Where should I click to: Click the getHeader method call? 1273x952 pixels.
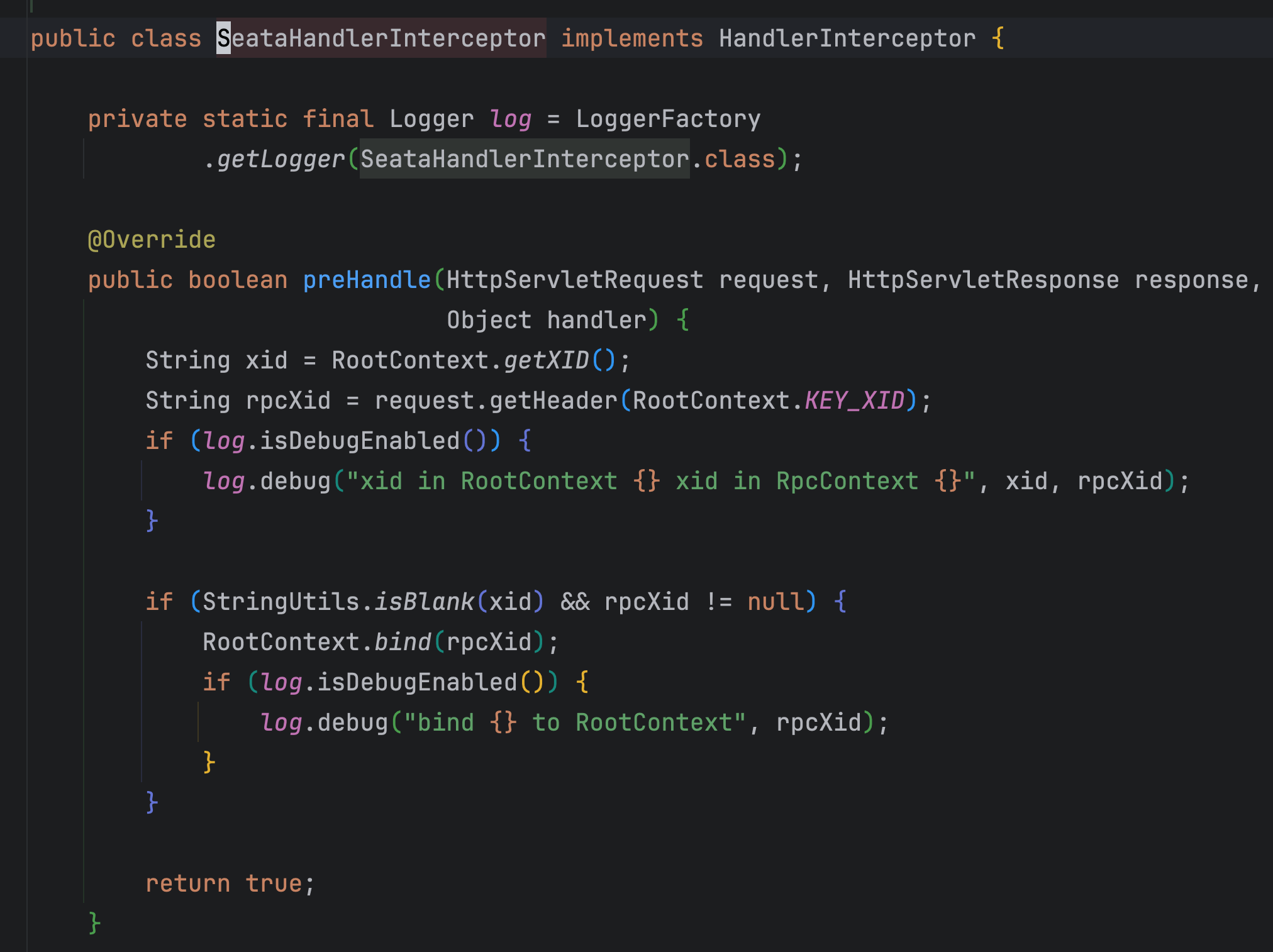553,401
